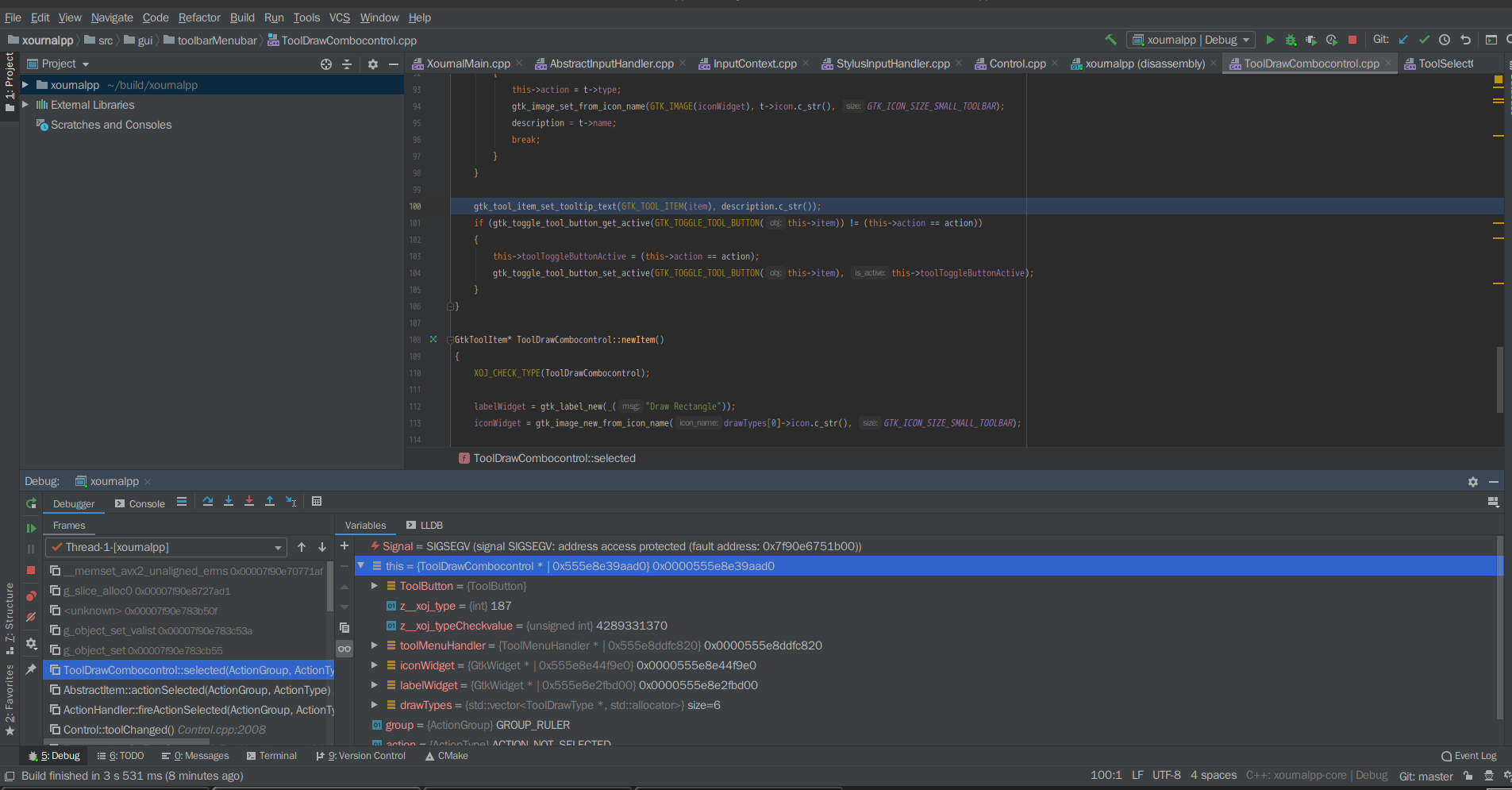Viewport: 1512px width, 790px height.
Task: Open the Refactor menu
Action: [x=198, y=17]
